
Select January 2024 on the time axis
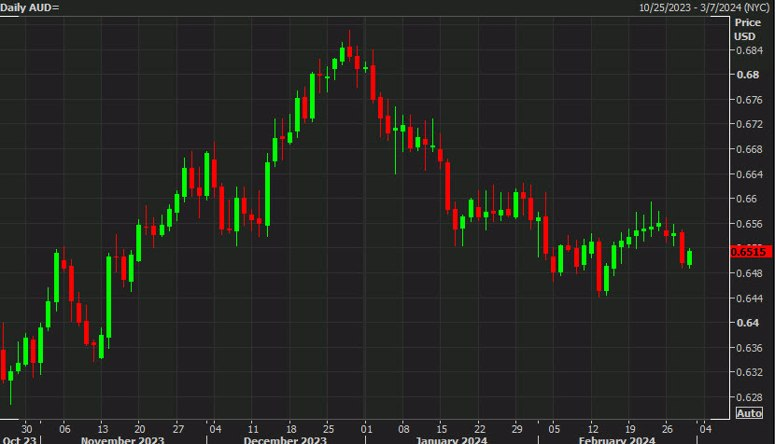[x=451, y=440]
